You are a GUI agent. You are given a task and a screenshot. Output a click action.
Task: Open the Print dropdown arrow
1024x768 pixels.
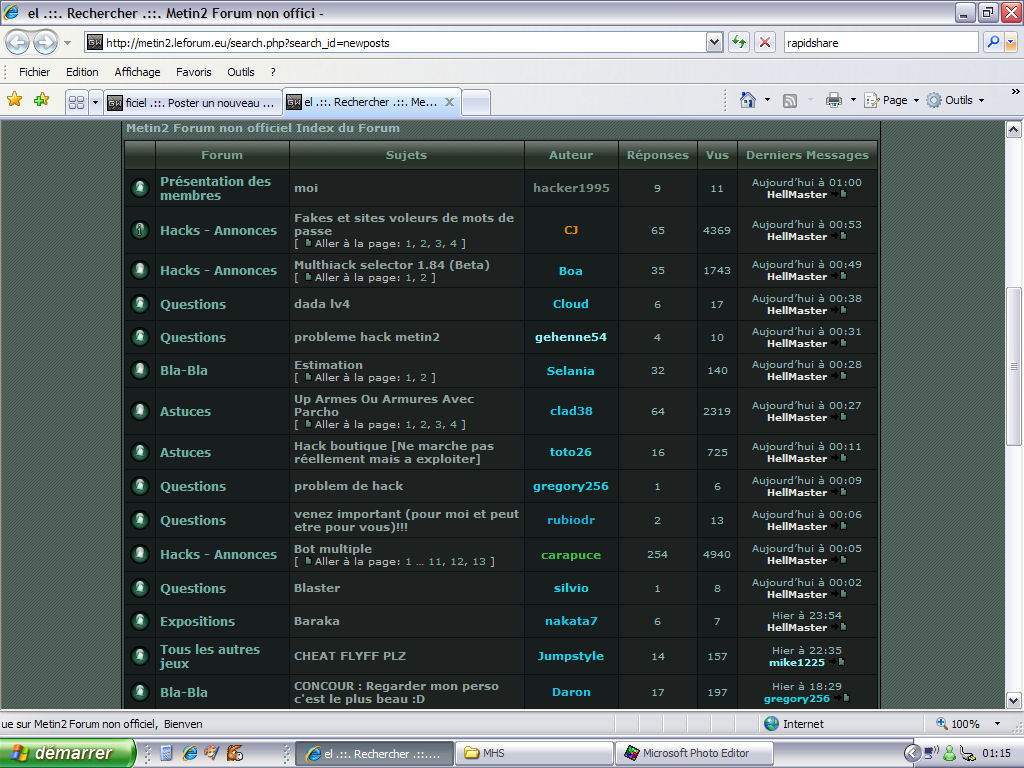click(853, 100)
